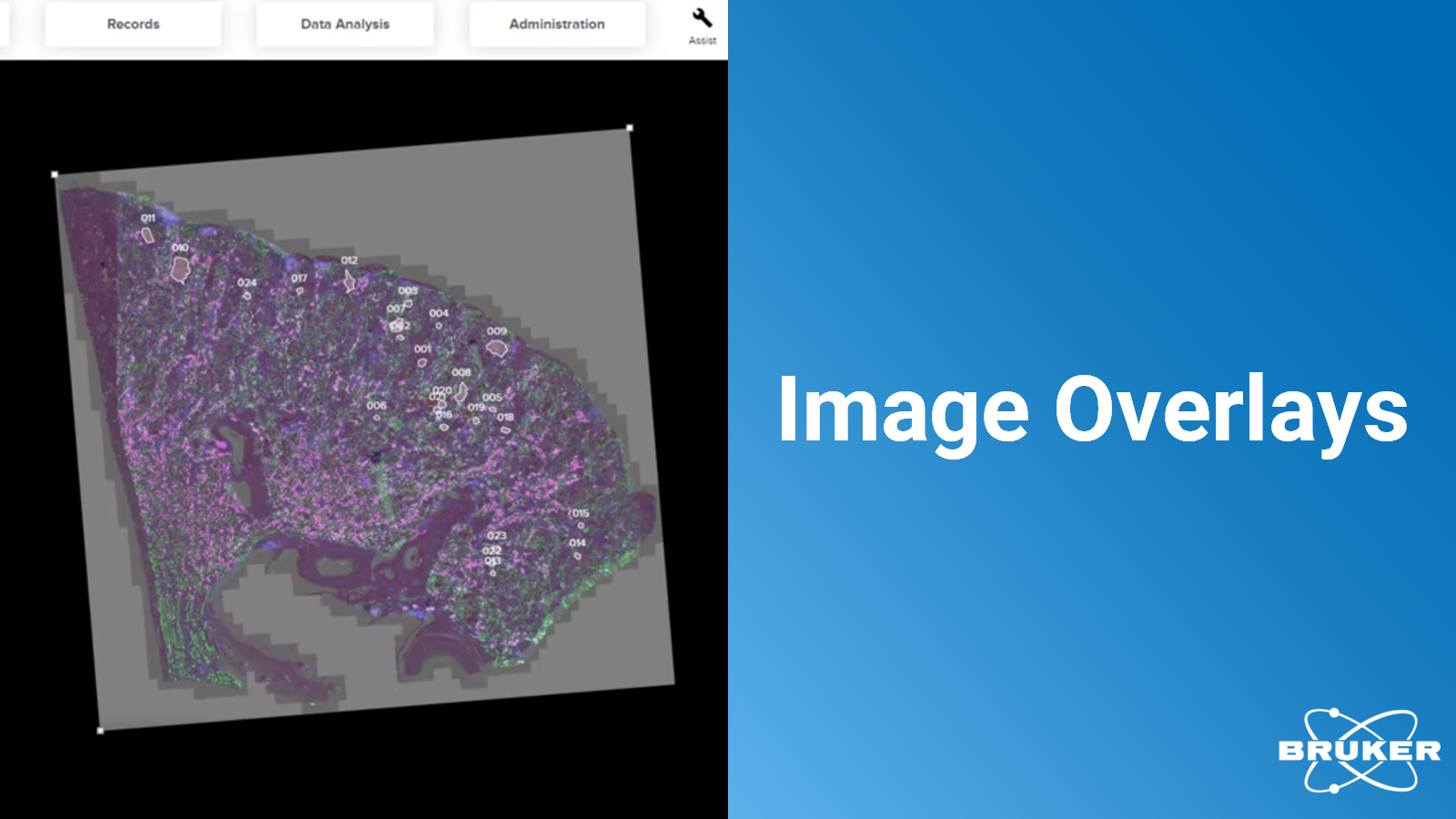Grab the top-right overlay corner handle
Image resolution: width=1456 pixels, height=819 pixels.
click(x=630, y=128)
